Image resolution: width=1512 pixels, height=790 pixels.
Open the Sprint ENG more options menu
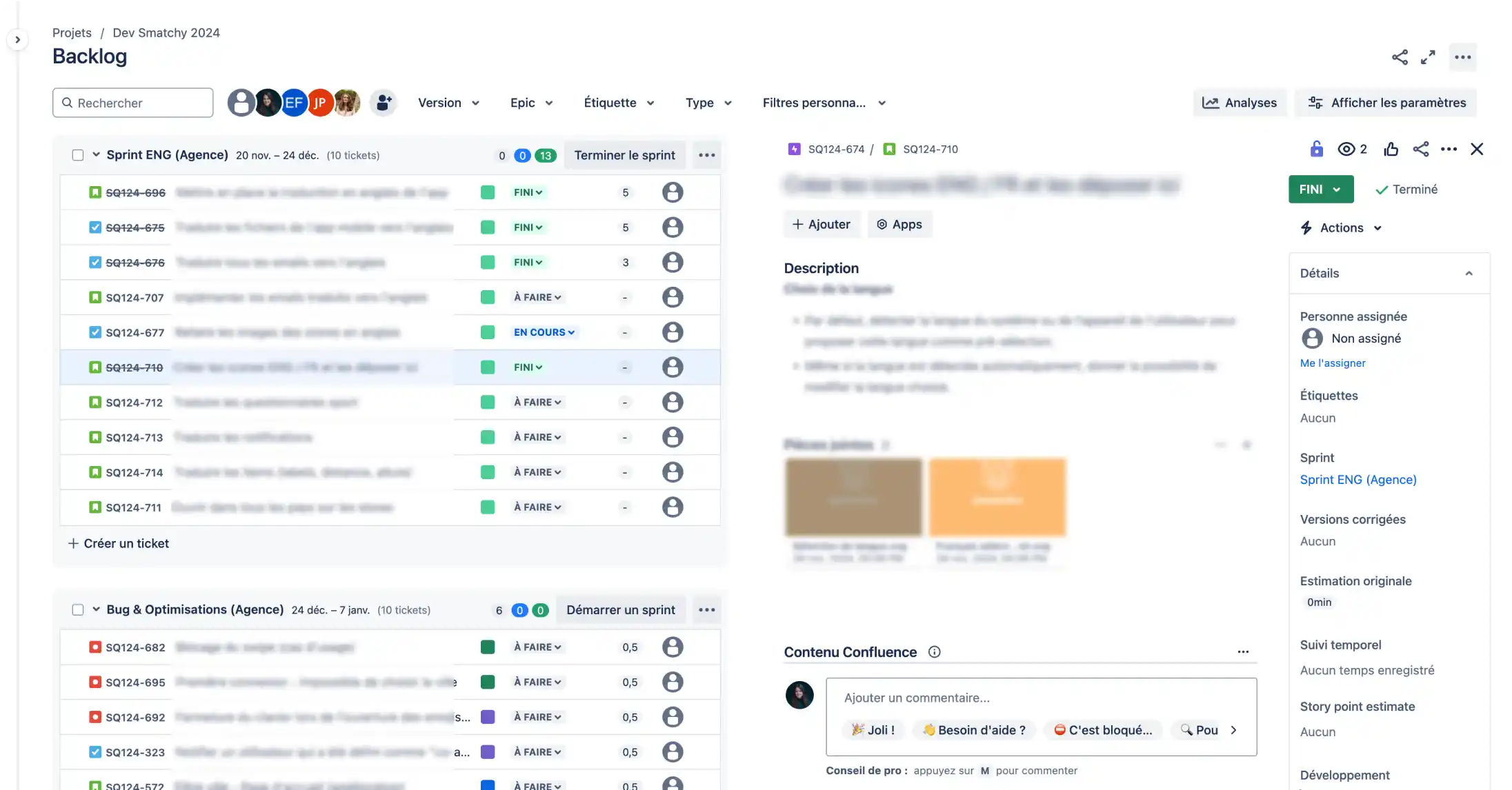pyautogui.click(x=706, y=155)
